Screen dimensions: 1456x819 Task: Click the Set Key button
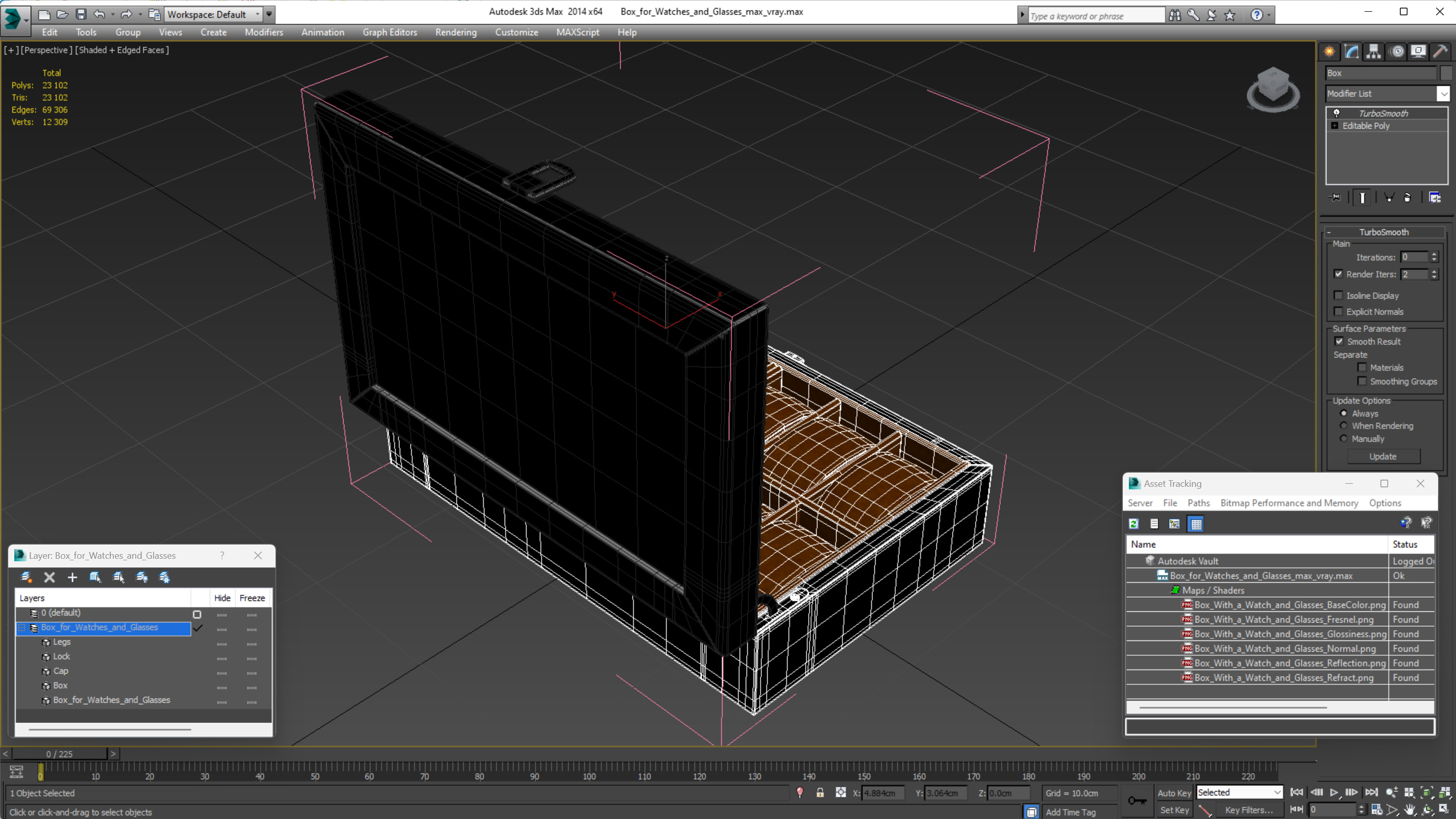point(1174,810)
